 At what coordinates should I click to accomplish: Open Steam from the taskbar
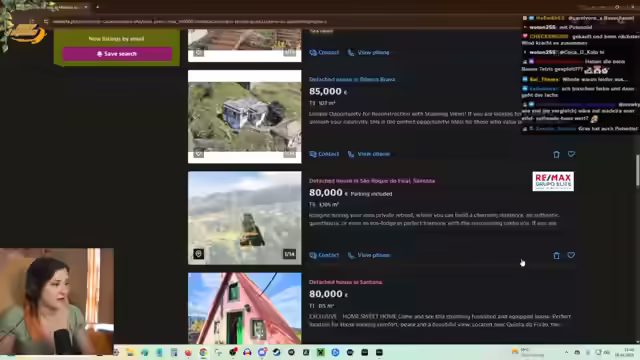point(276,352)
